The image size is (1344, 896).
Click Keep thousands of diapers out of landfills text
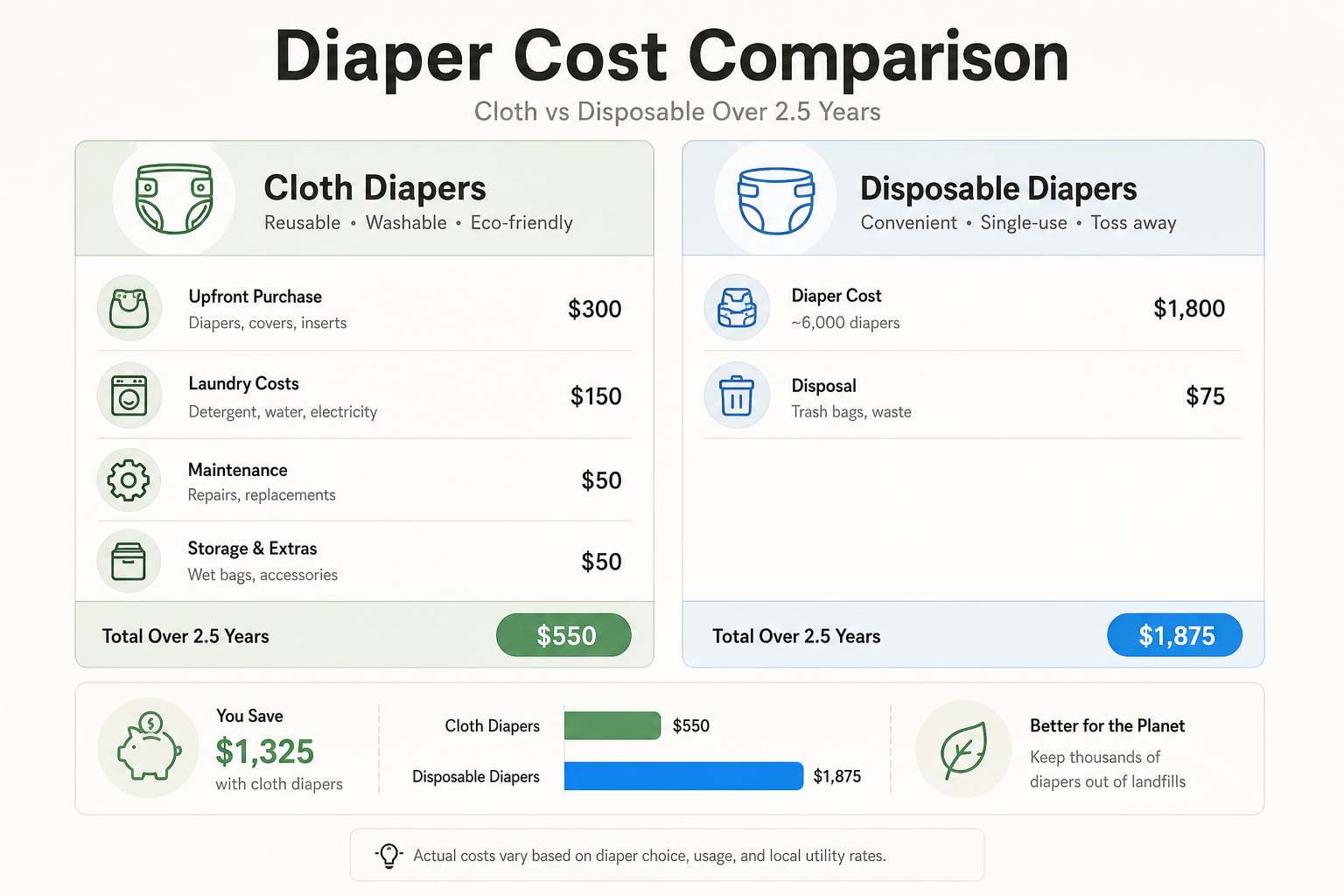click(1108, 769)
